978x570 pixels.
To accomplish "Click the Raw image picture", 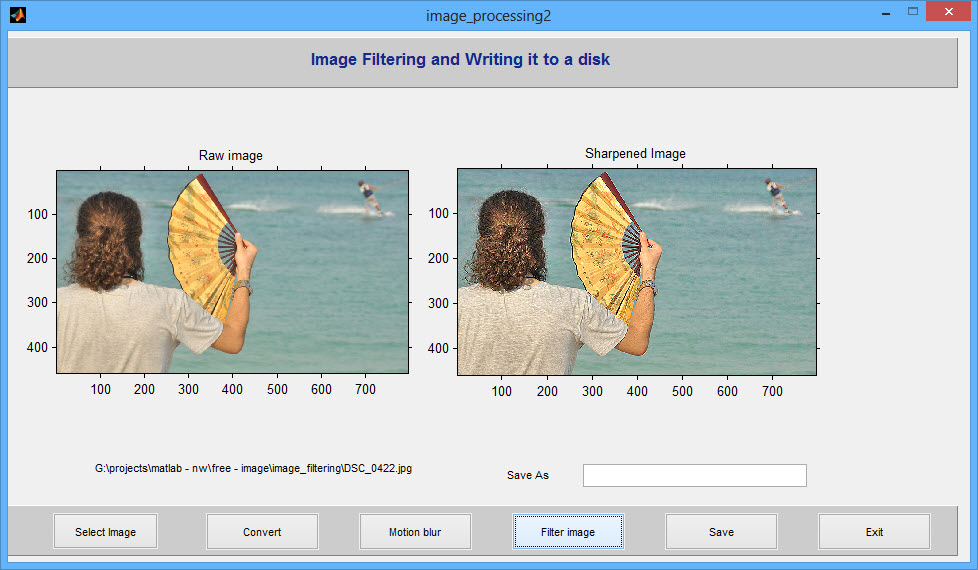I will pos(233,272).
